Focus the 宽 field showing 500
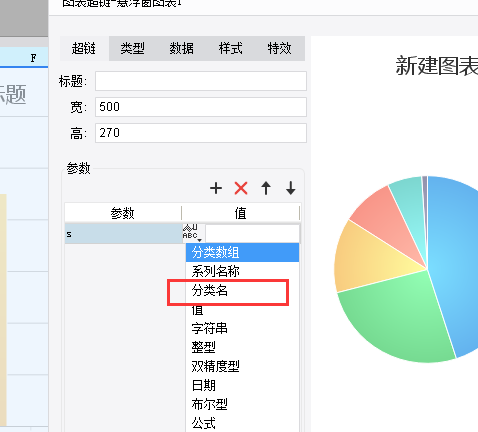The height and width of the screenshot is (432, 478). [201, 107]
